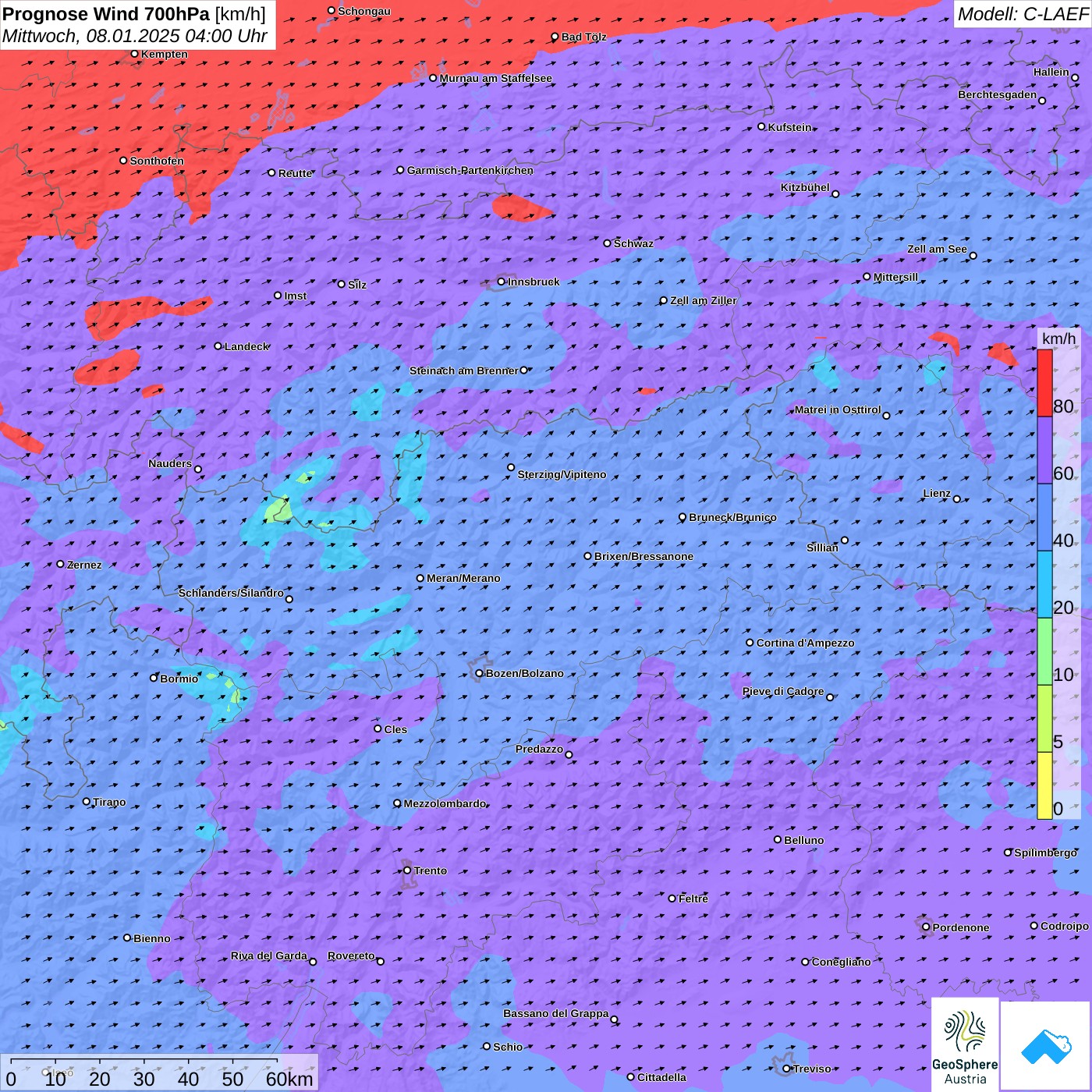This screenshot has height=1092, width=1092.
Task: Click the Bienno label
Action: click(x=152, y=938)
